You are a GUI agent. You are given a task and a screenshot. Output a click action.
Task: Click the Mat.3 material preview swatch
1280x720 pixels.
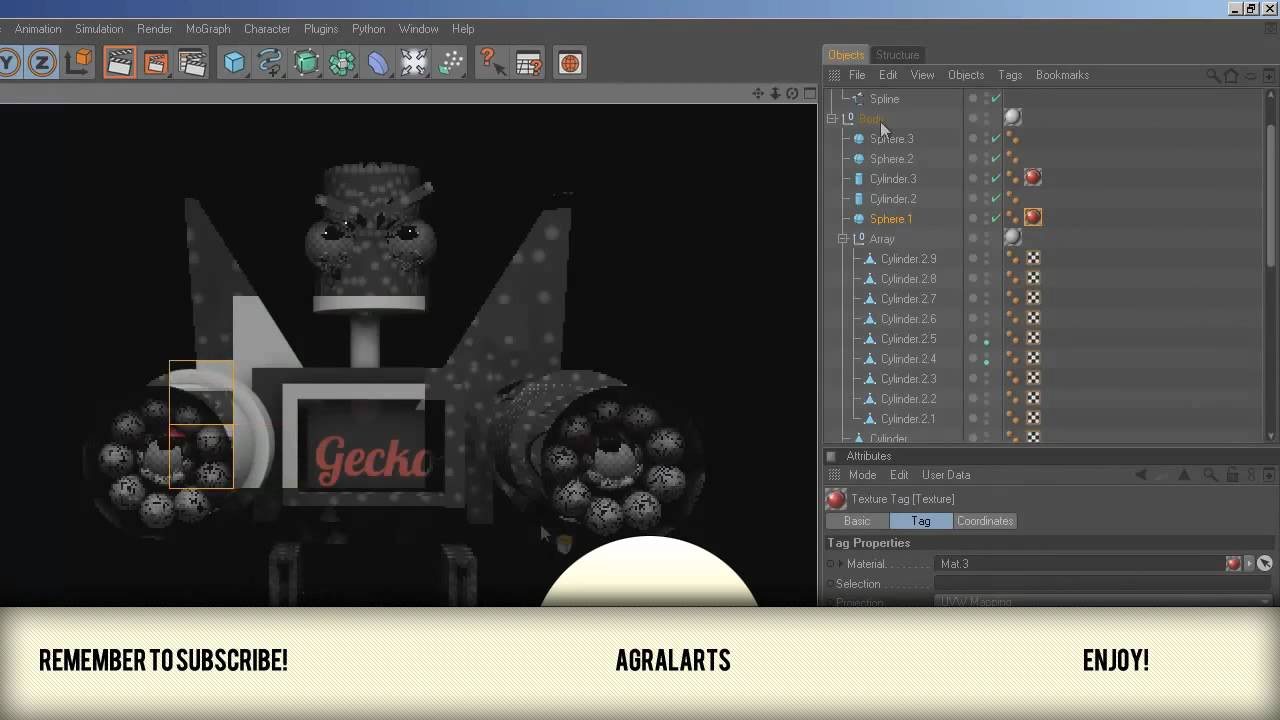coord(1233,564)
